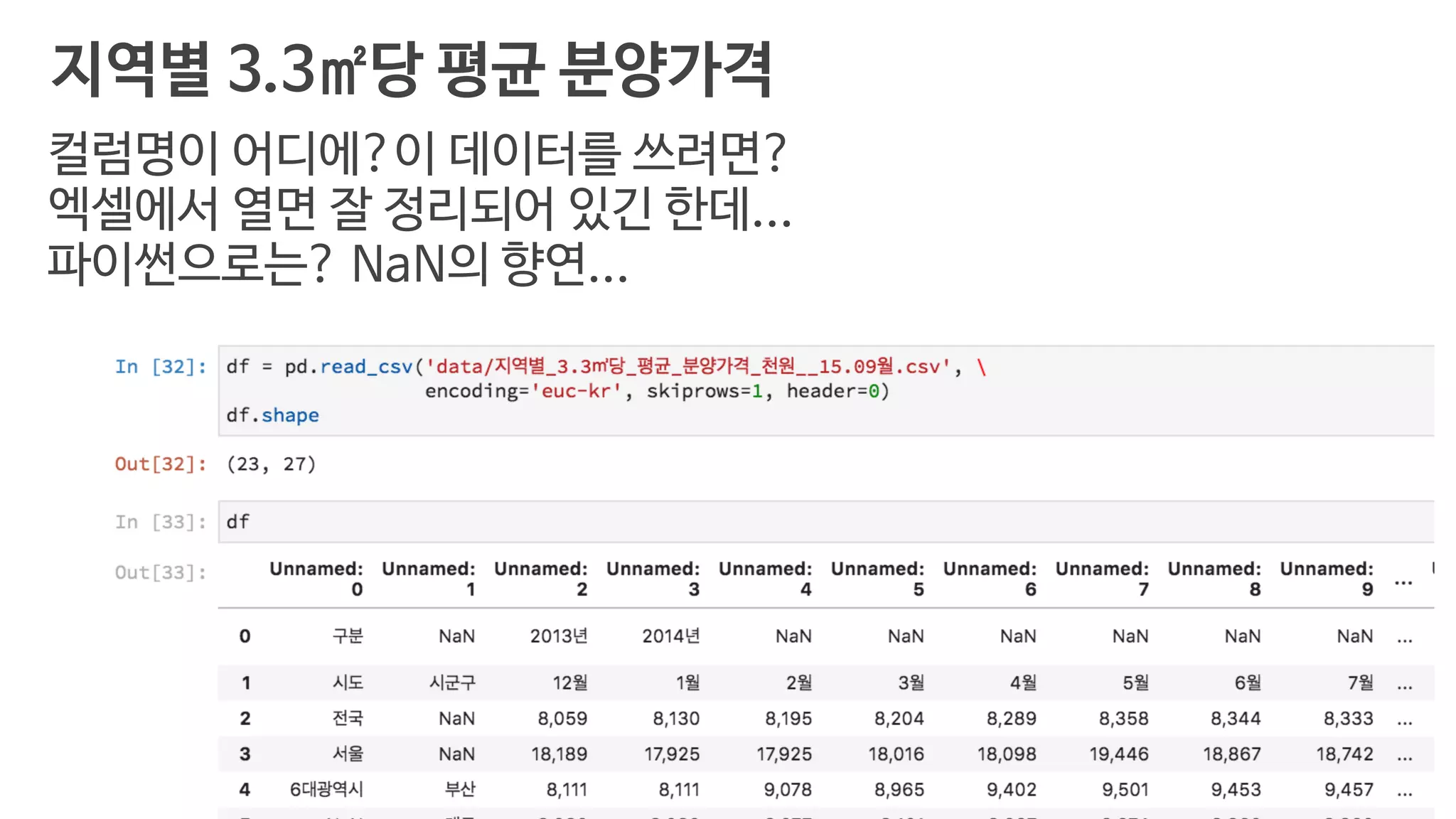
Task: Click the cell 2014년 in row 0
Action: pyautogui.click(x=671, y=636)
